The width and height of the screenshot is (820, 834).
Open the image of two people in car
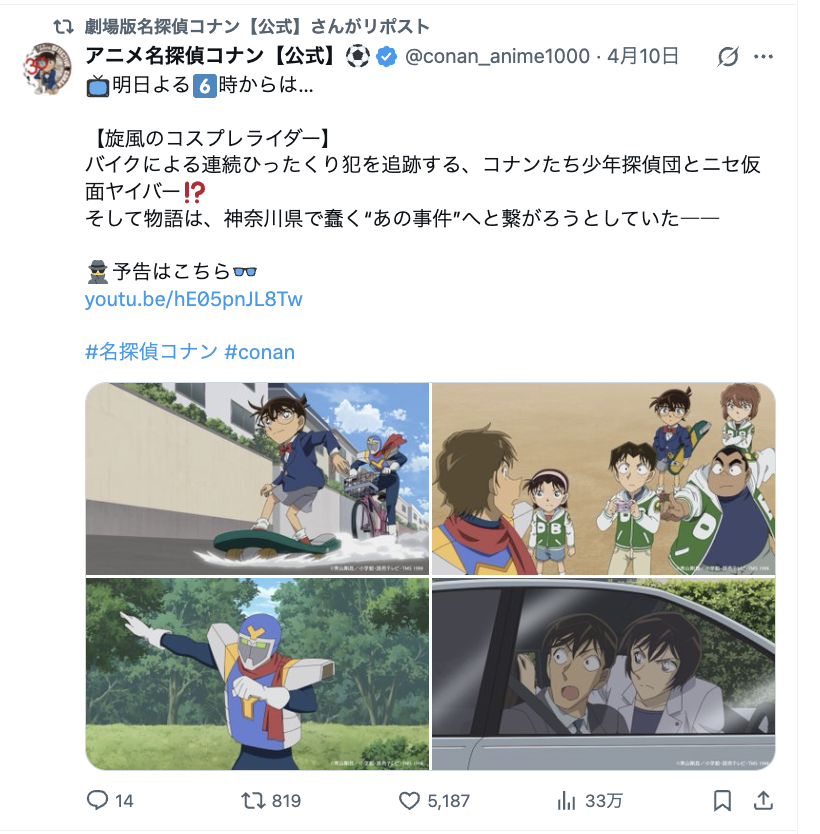pyautogui.click(x=603, y=674)
